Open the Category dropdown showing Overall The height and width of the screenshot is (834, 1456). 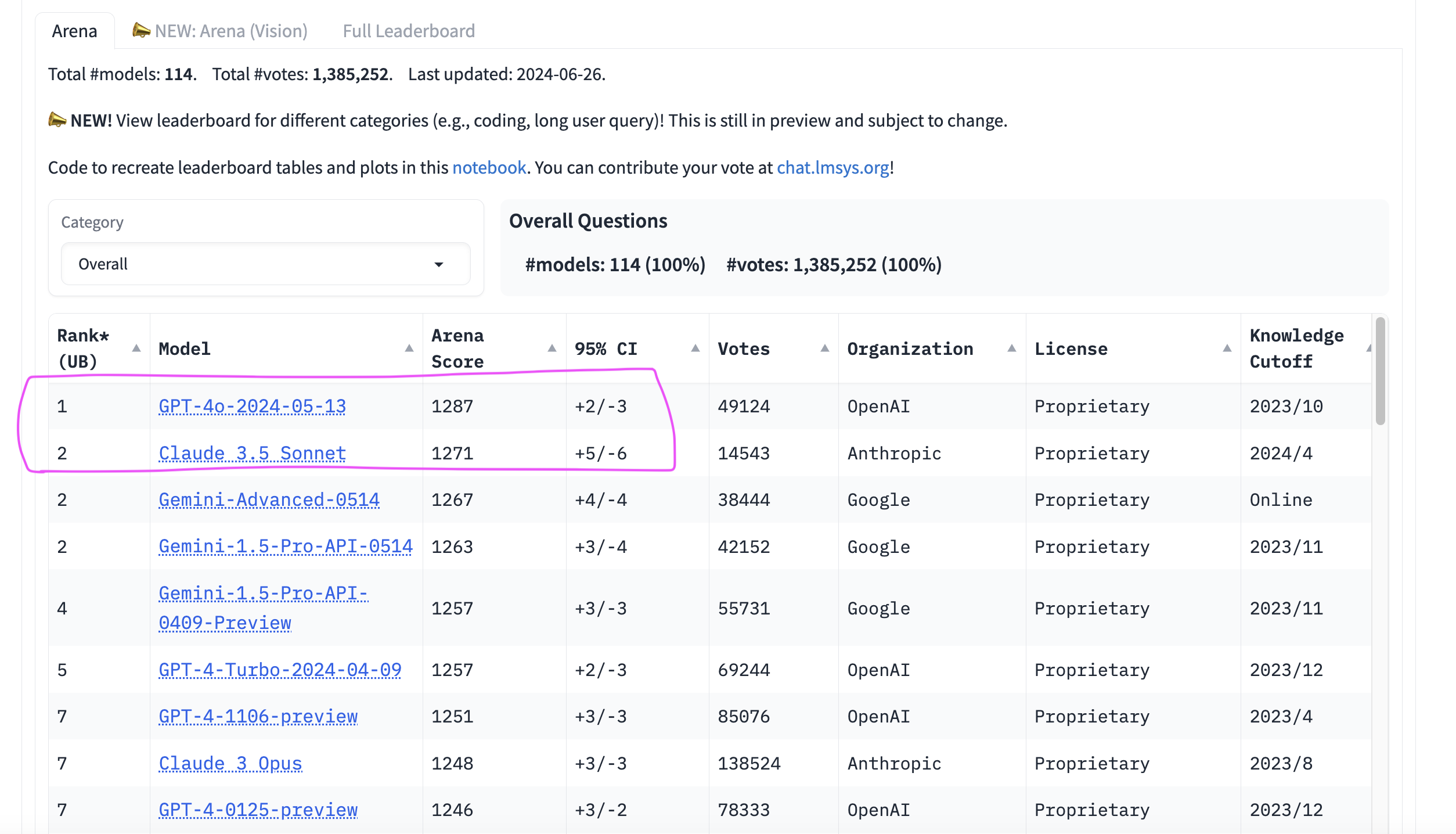point(266,264)
